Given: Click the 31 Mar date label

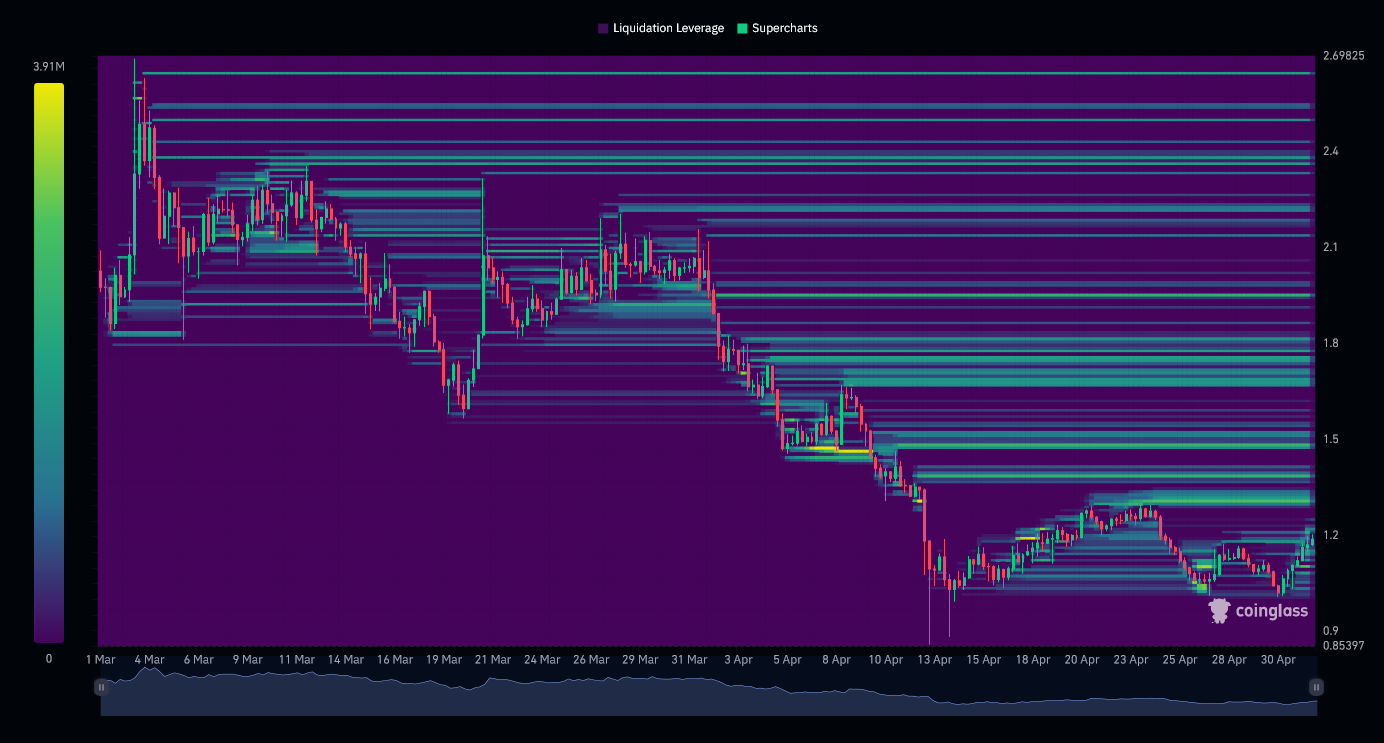Looking at the screenshot, I should (689, 660).
